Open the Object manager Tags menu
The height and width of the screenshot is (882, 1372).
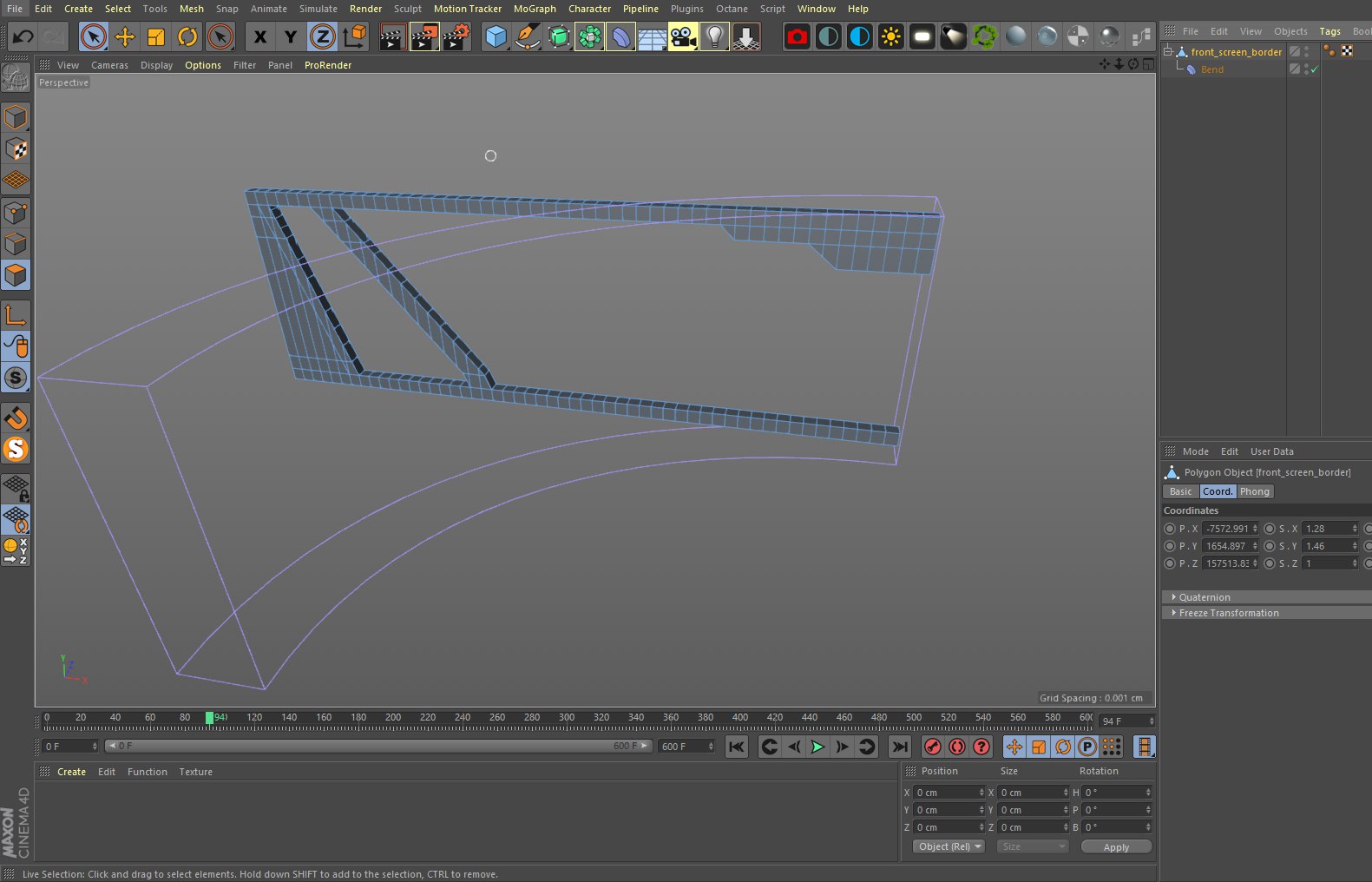pos(1329,31)
